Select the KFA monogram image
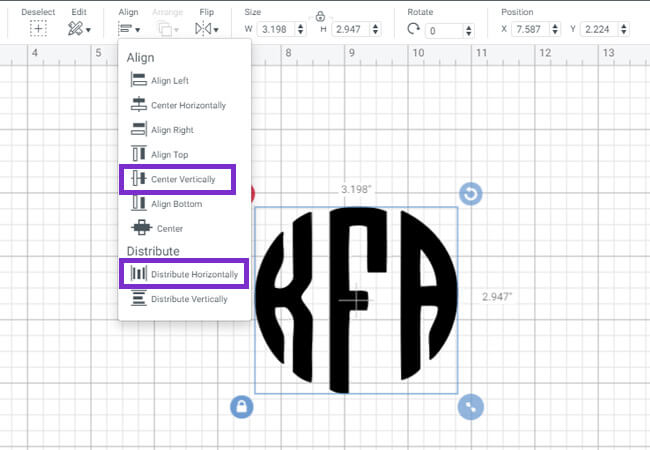Screen dimensions: 650x450 pyautogui.click(x=357, y=300)
